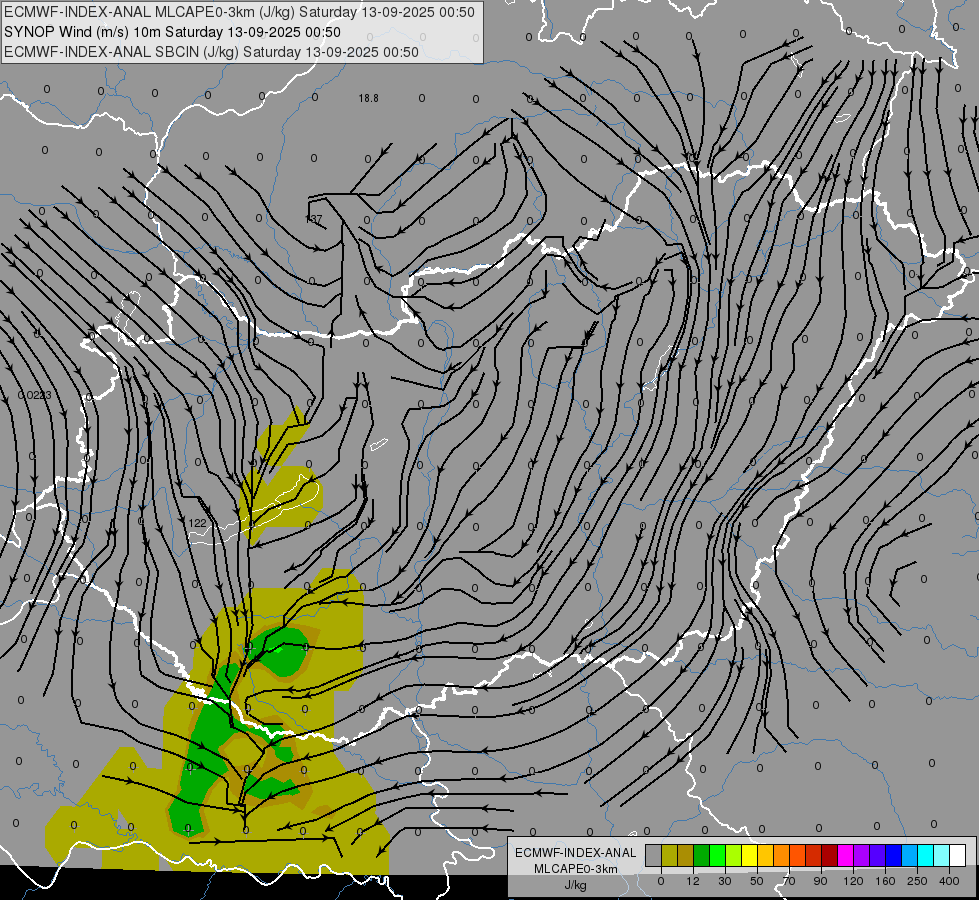Screen dimensions: 979x900
Task: Click the legend tick label 400
Action: (x=949, y=881)
